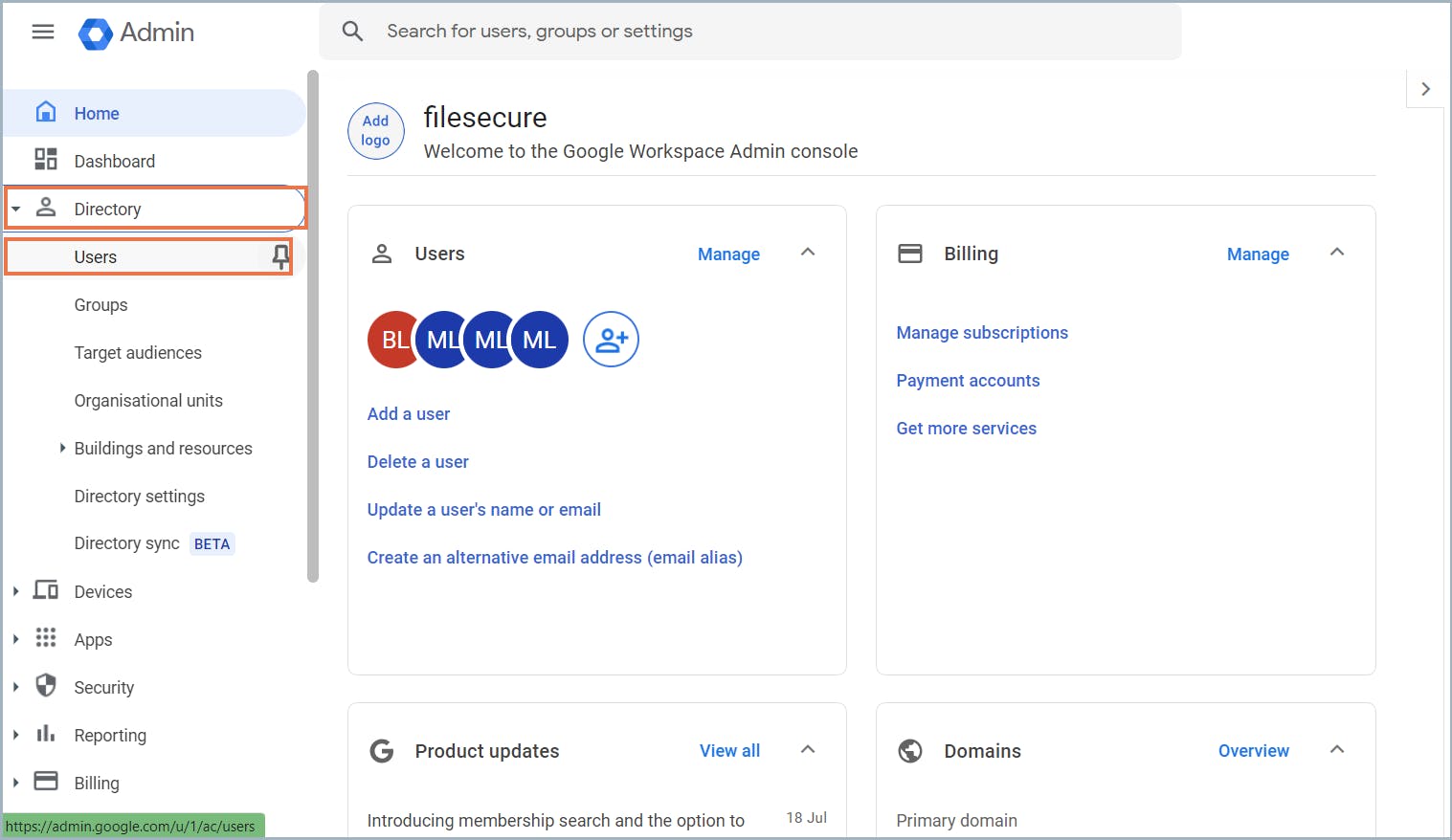Go to Home in sidebar

tap(154, 113)
